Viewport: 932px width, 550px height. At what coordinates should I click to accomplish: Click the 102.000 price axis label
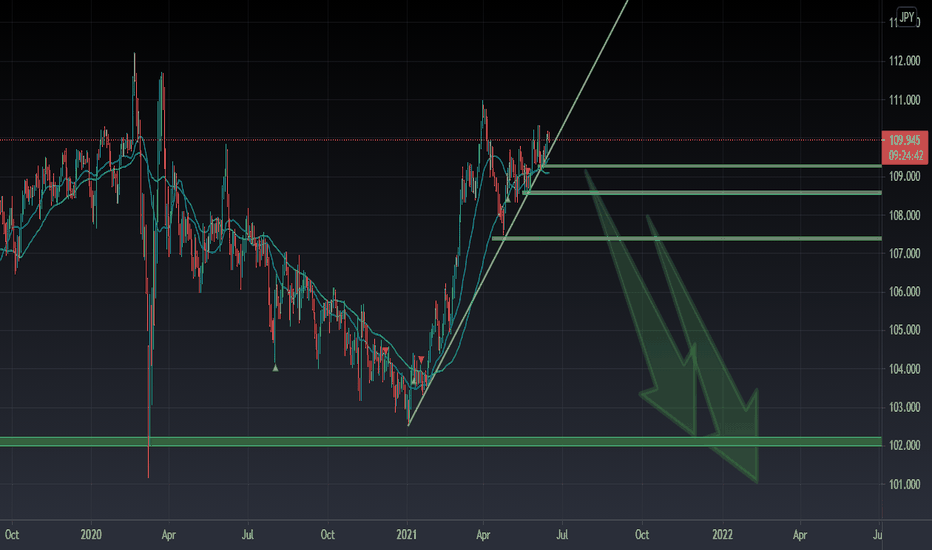pyautogui.click(x=905, y=445)
